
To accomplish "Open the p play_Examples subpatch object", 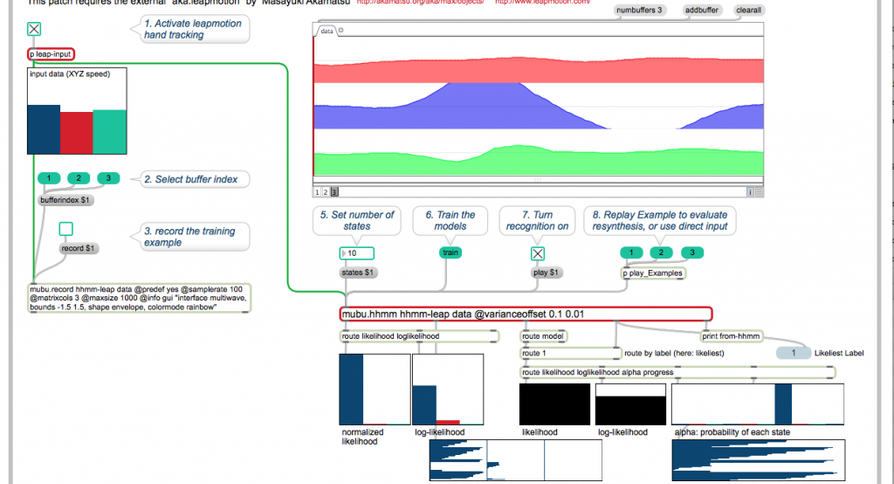I will [x=653, y=273].
